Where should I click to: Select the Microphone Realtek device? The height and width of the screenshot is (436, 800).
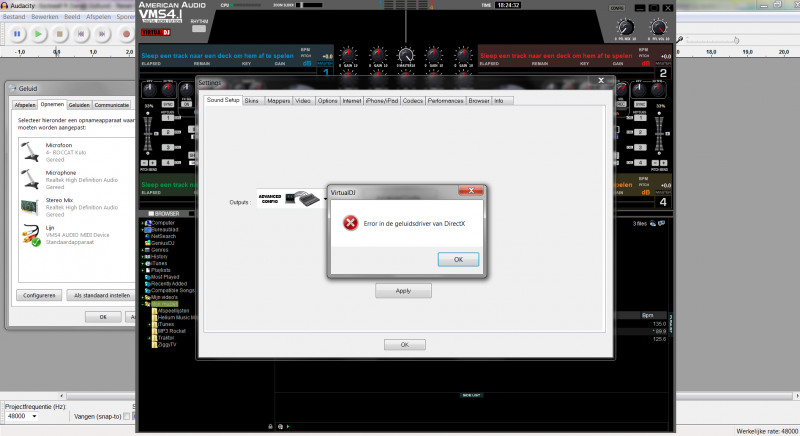click(x=77, y=179)
